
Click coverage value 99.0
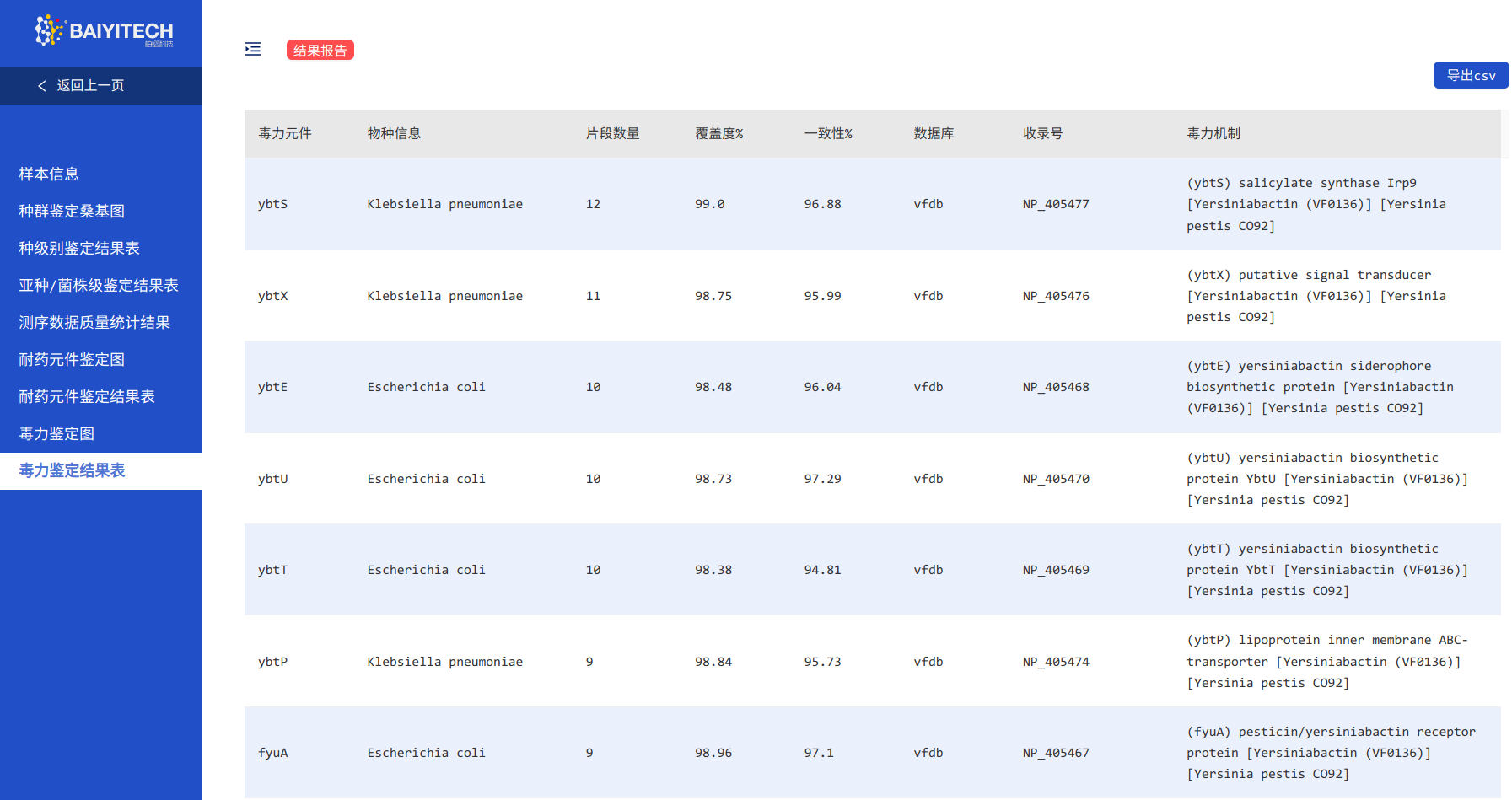(x=710, y=204)
